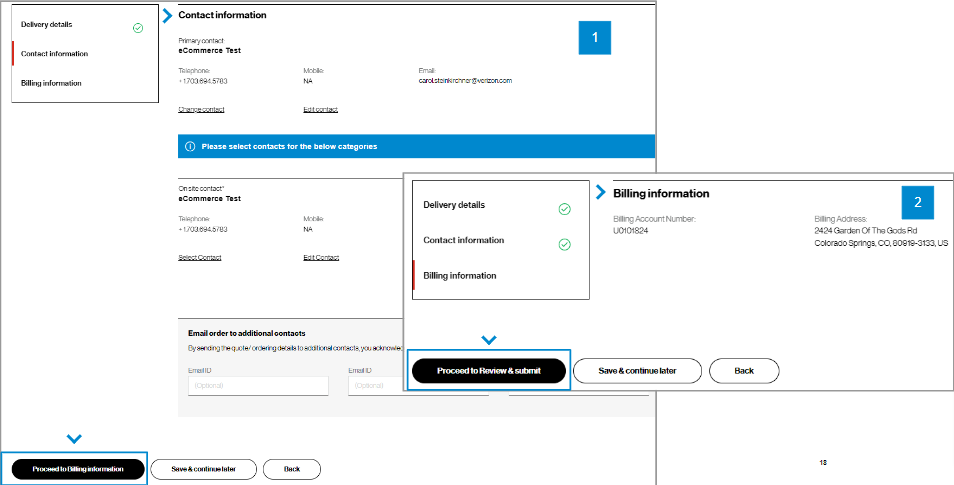The height and width of the screenshot is (485, 954).
Task: Click the Billing information section heading
Action: click(x=661, y=194)
